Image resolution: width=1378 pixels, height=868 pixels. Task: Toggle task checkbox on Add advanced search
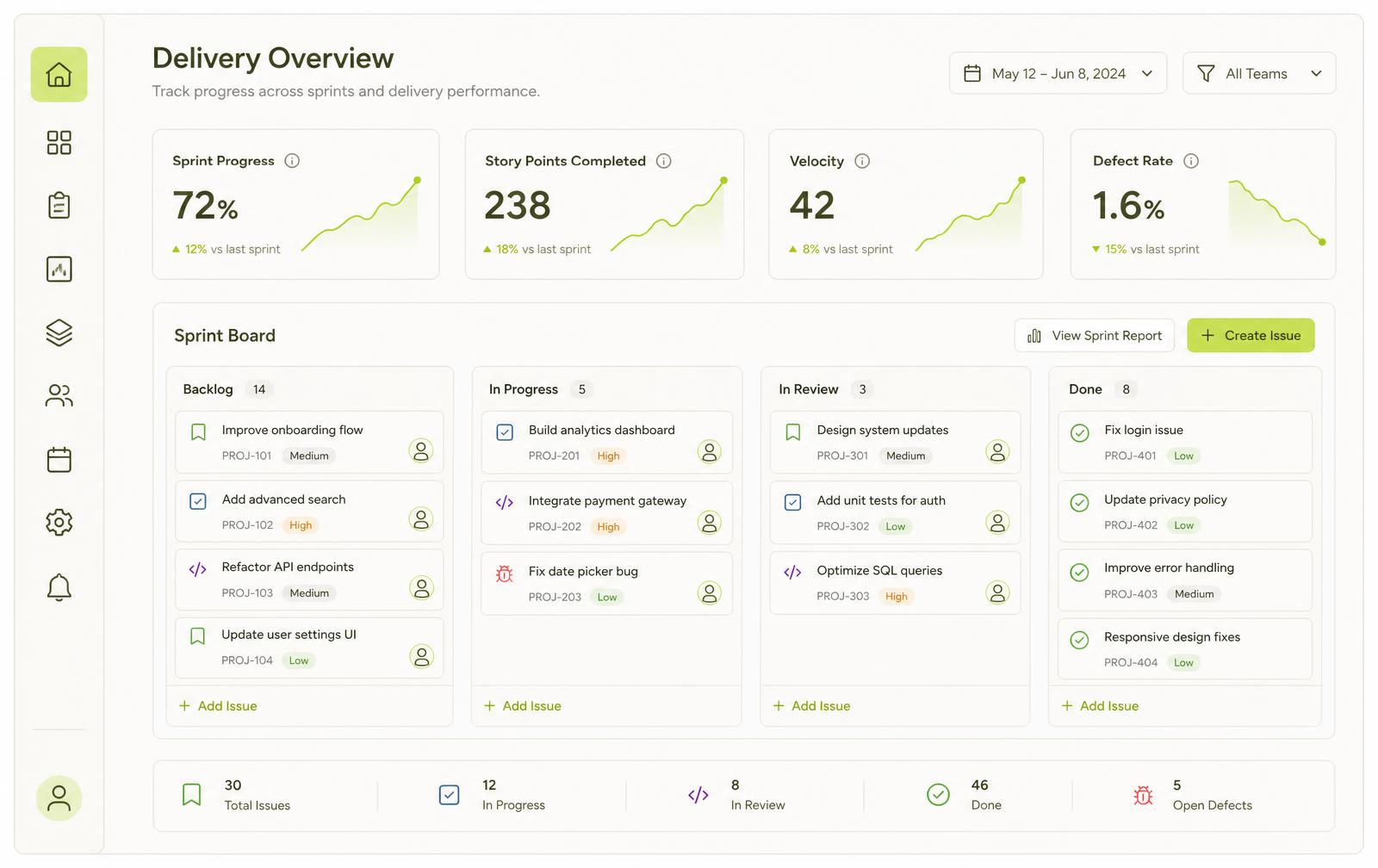click(x=197, y=501)
